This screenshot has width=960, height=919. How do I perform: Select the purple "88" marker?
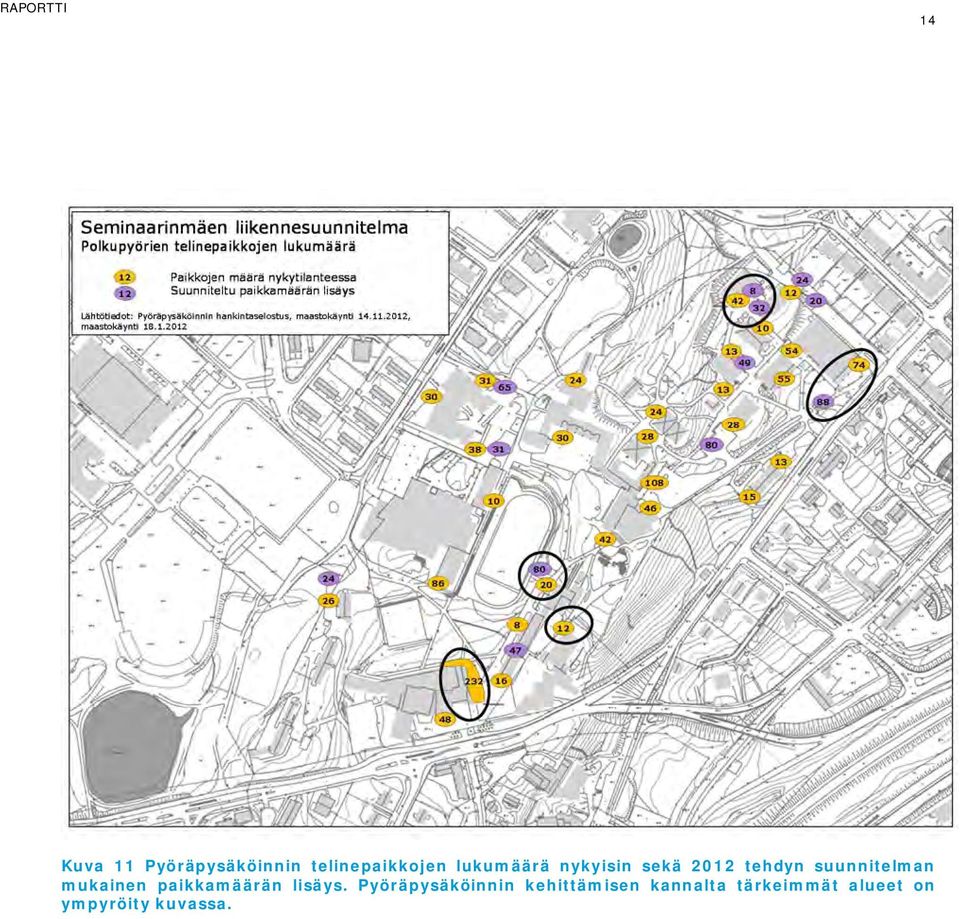point(823,402)
